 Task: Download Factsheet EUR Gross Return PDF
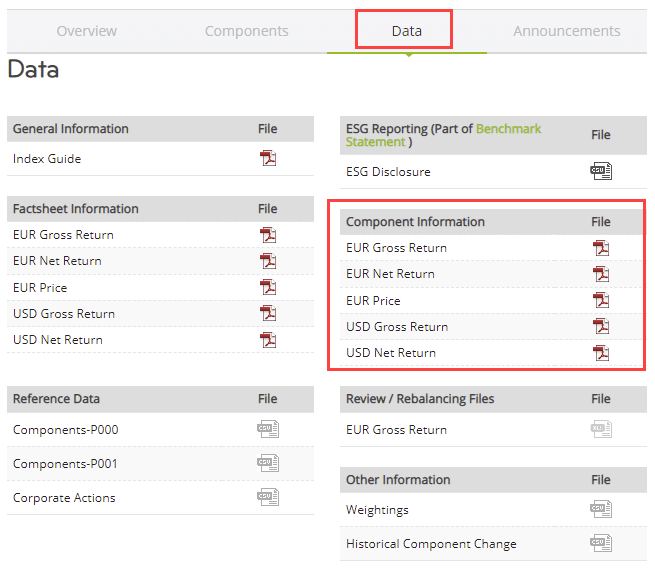click(x=267, y=235)
